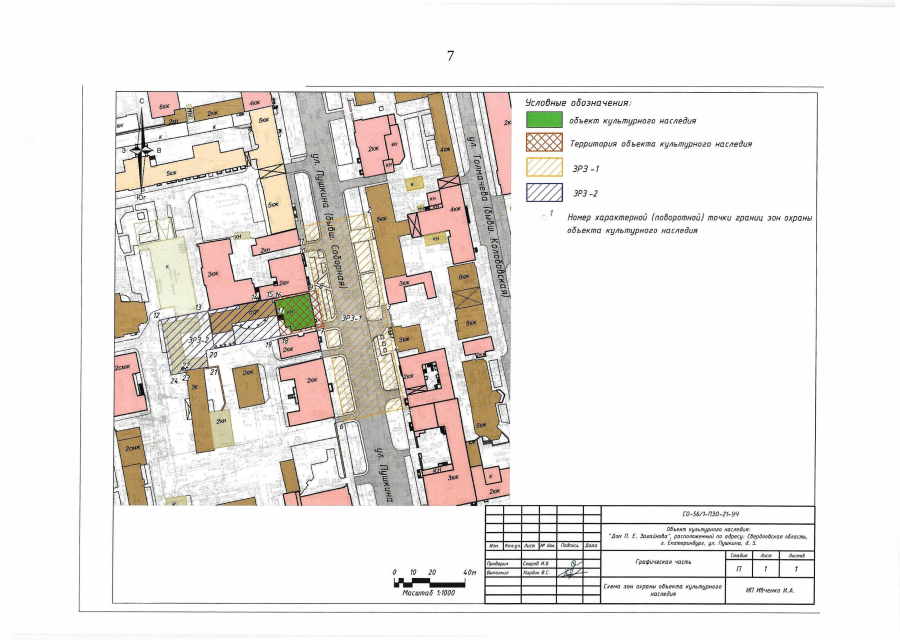Image resolution: width=900 pixels, height=640 pixels.
Task: Click the blue hatched ЗРЗ-2 legend box
Action: tap(543, 191)
